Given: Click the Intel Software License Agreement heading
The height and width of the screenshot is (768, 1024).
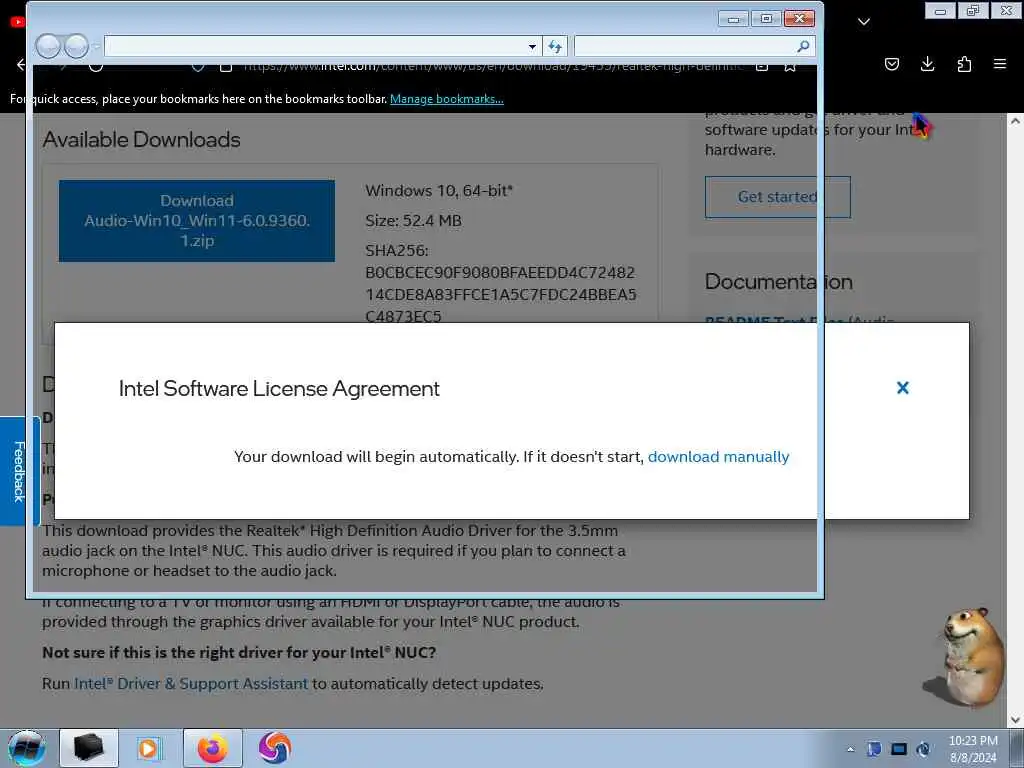Looking at the screenshot, I should (x=279, y=389).
